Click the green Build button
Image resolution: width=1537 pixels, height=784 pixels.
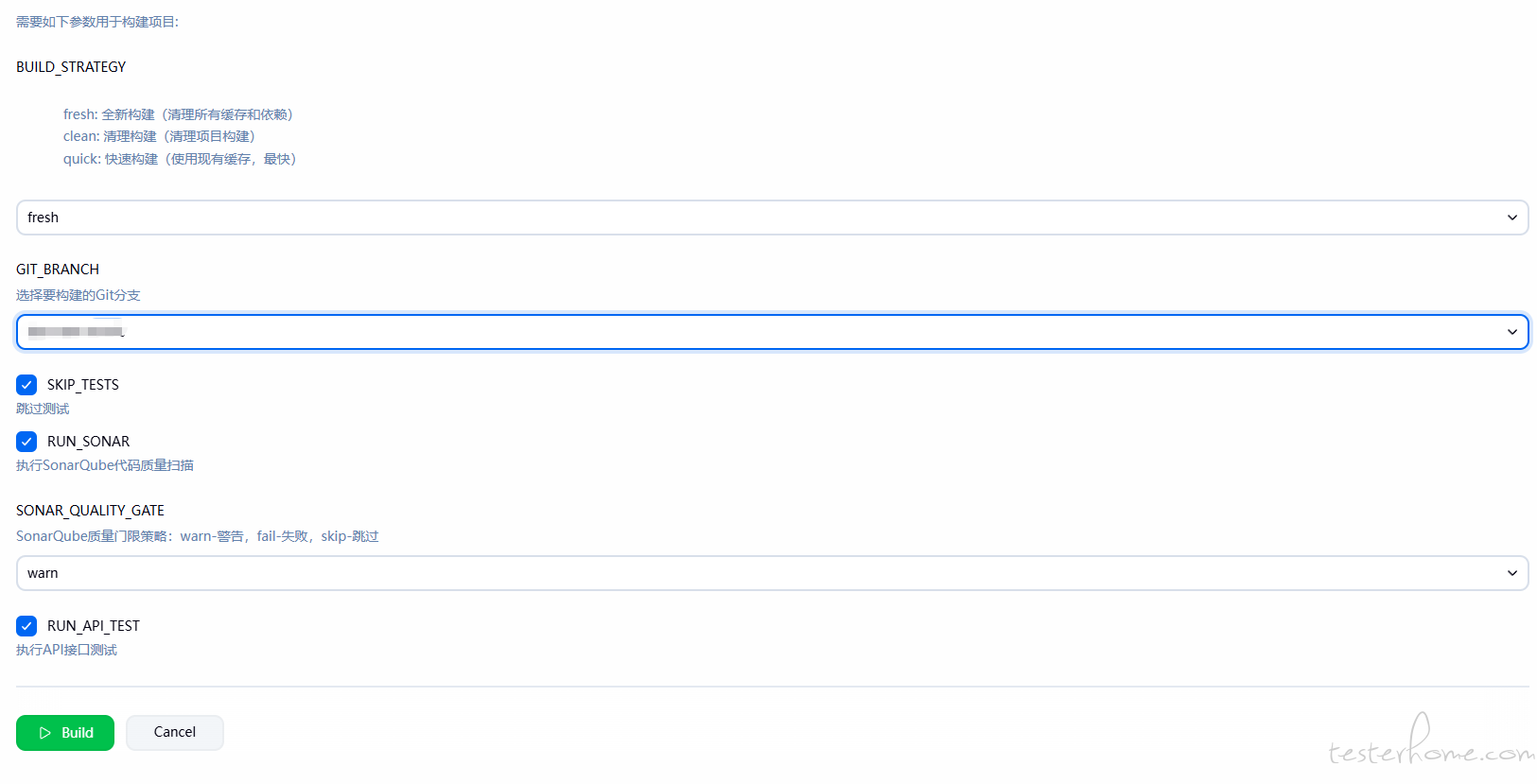tap(65, 733)
